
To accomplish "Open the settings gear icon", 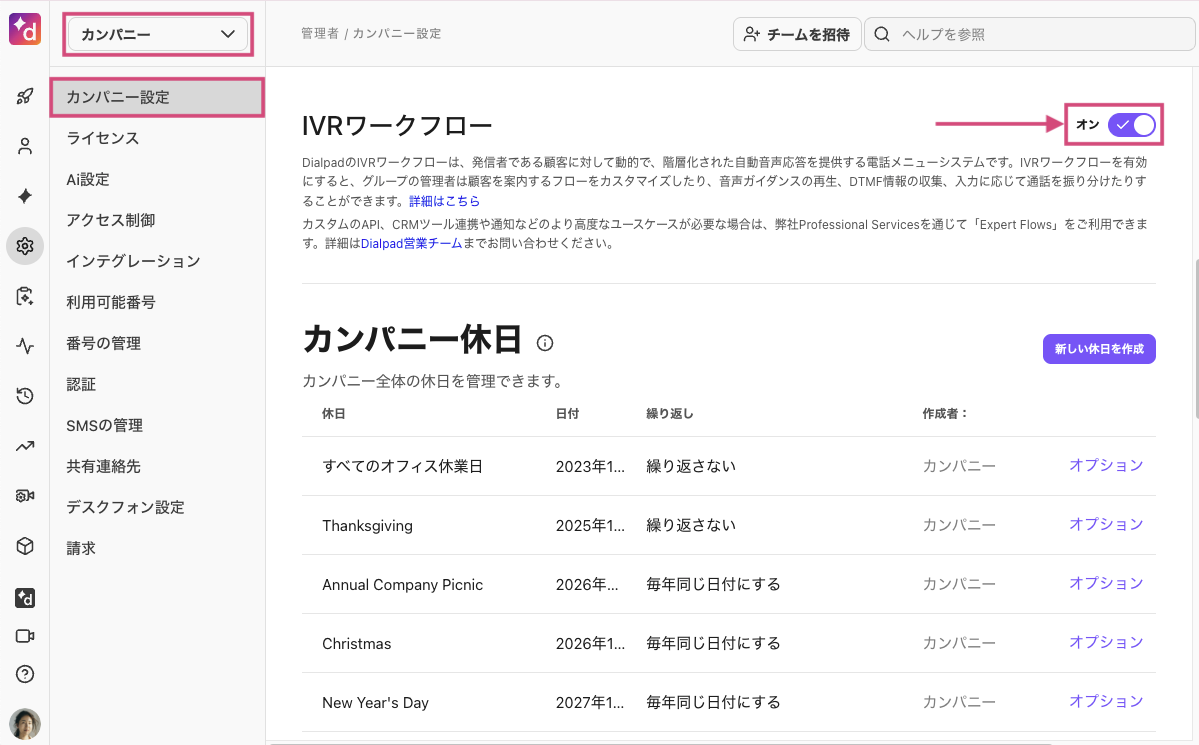I will [25, 246].
